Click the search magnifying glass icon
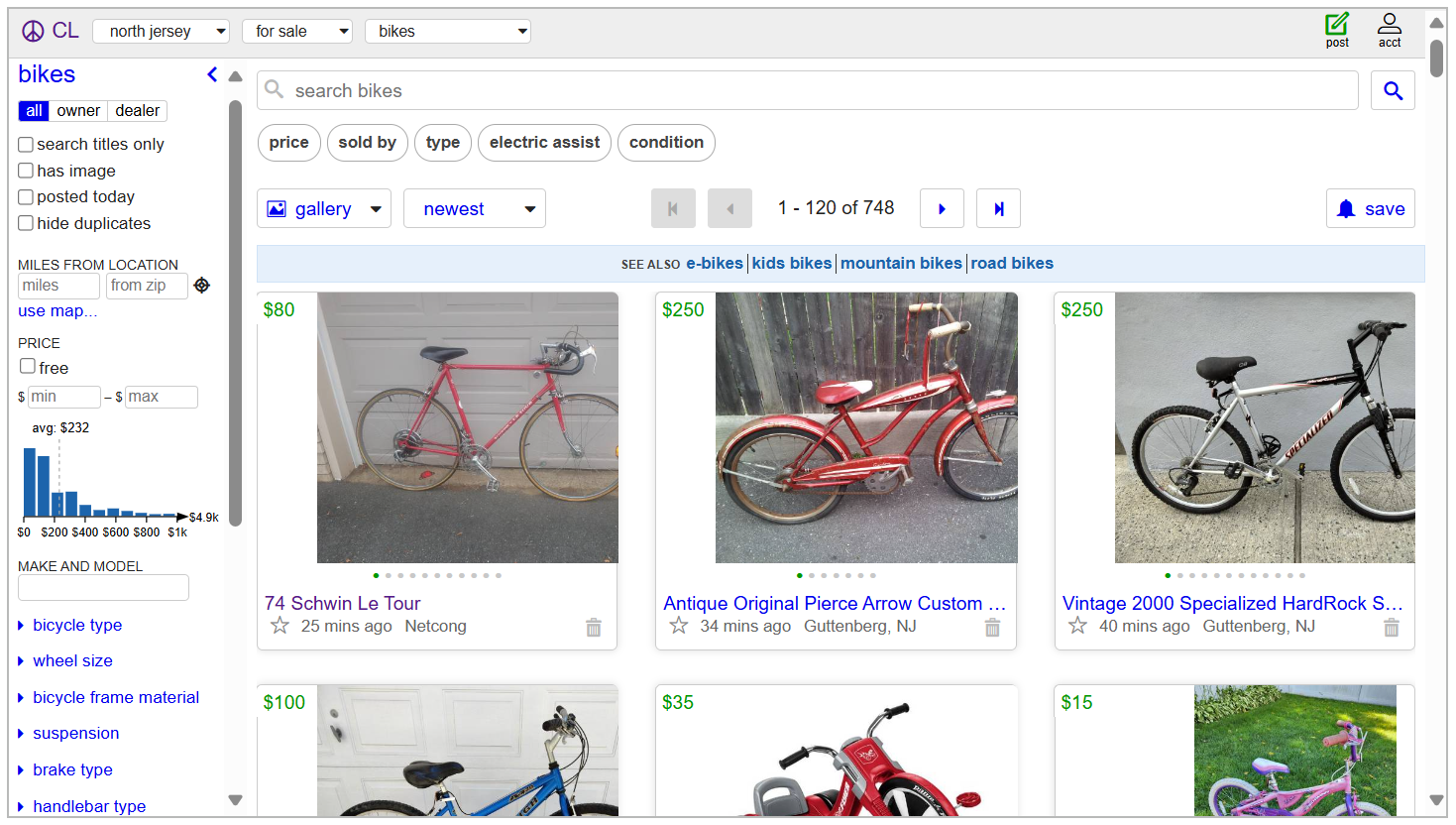Image resolution: width=1456 pixels, height=825 pixels. point(1393,90)
